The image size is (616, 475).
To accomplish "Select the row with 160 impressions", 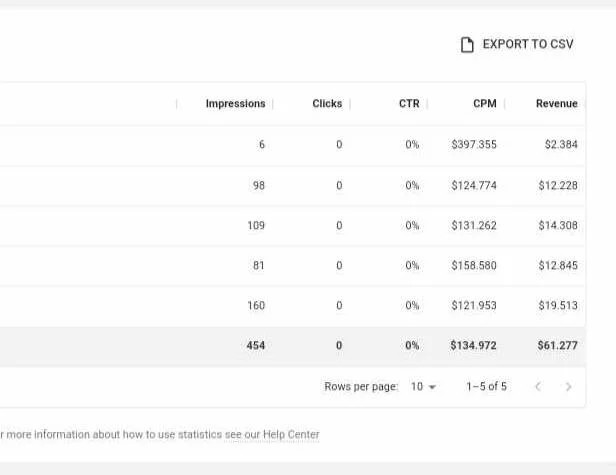I will pyautogui.click(x=291, y=306).
